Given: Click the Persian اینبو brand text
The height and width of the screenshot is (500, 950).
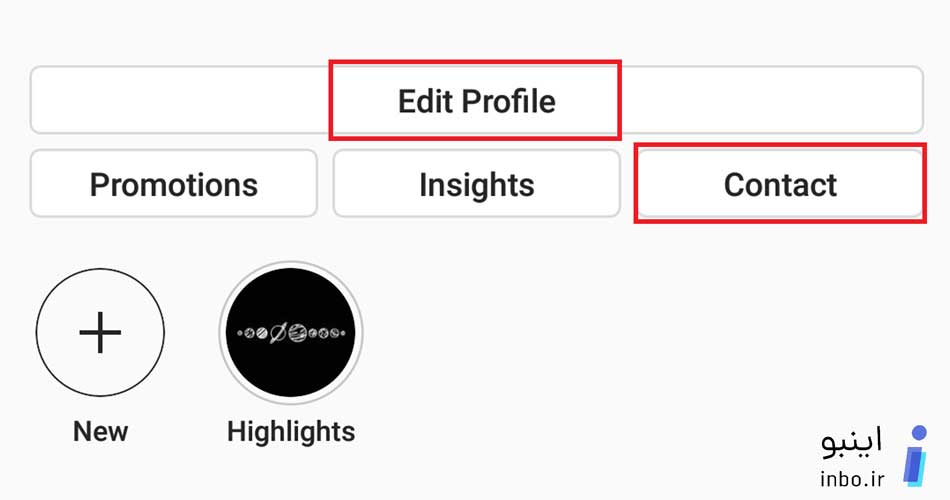Looking at the screenshot, I should pyautogui.click(x=852, y=443).
